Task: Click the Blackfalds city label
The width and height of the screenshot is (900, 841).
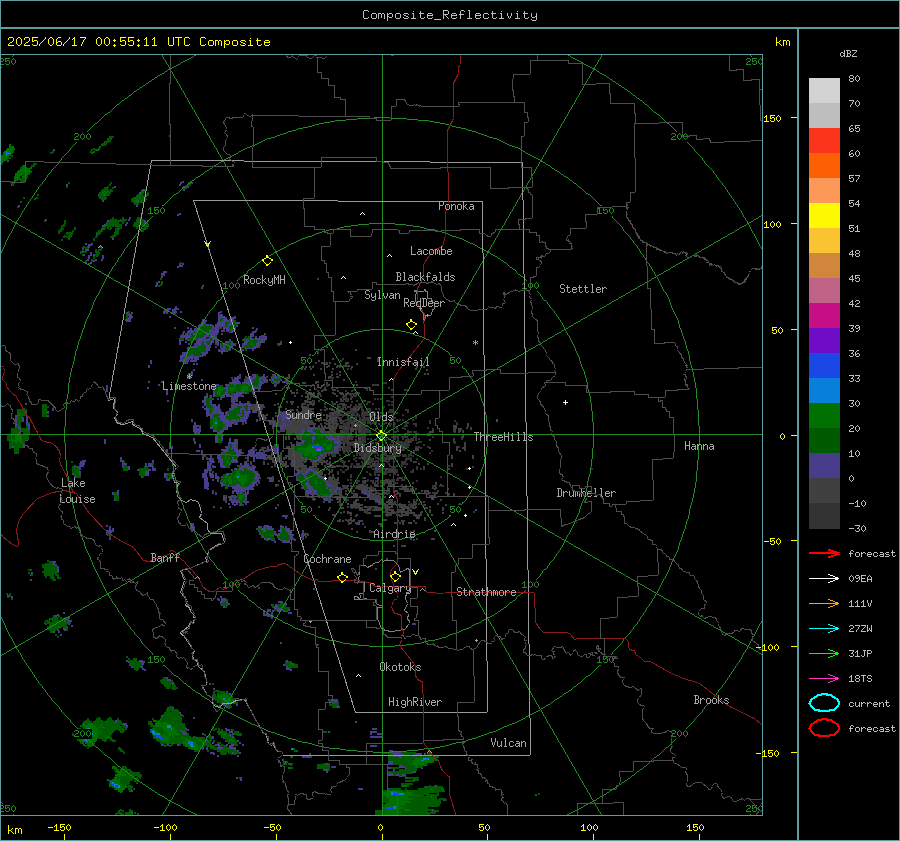Action: [x=425, y=277]
